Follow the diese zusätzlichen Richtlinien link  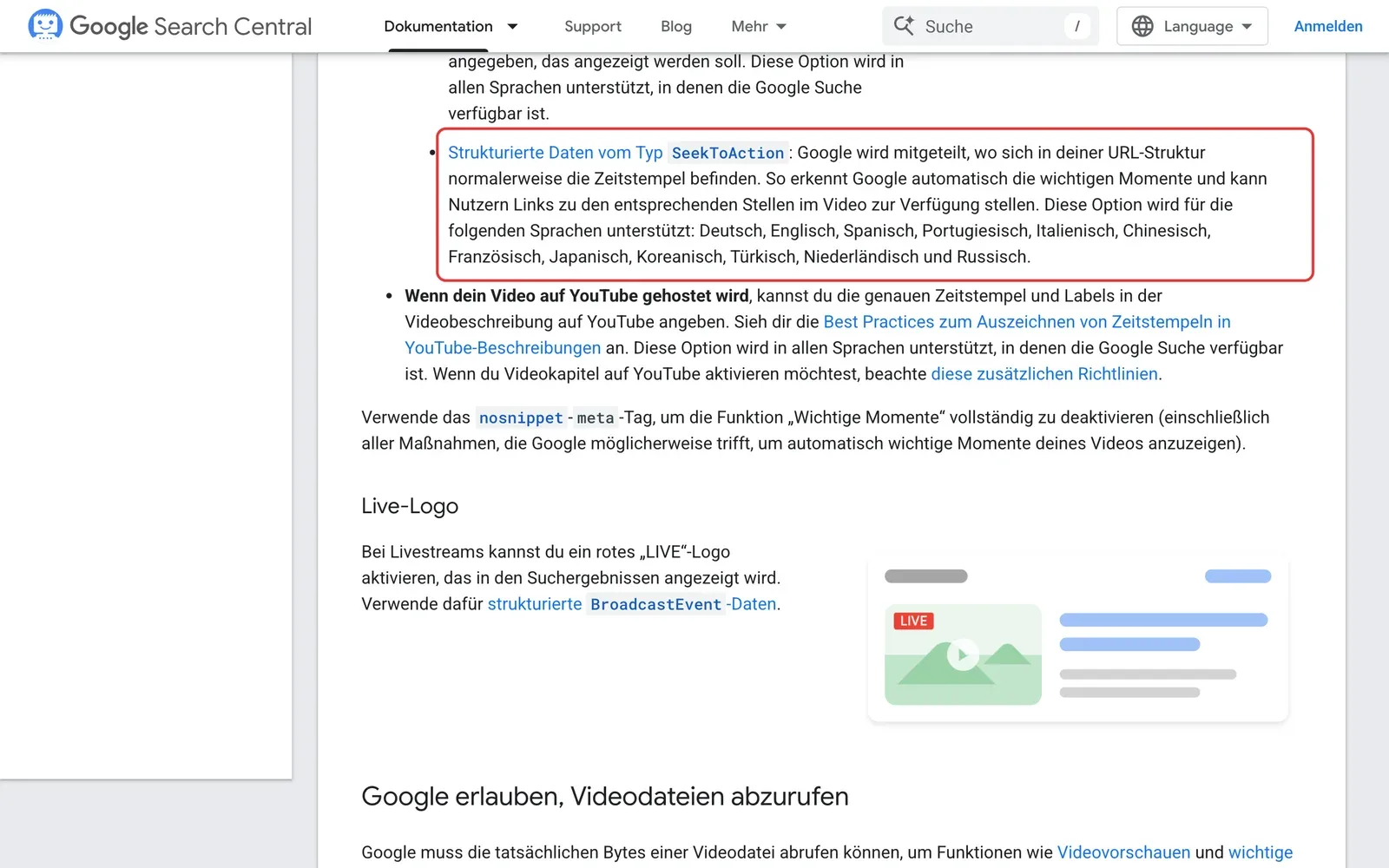[1044, 374]
